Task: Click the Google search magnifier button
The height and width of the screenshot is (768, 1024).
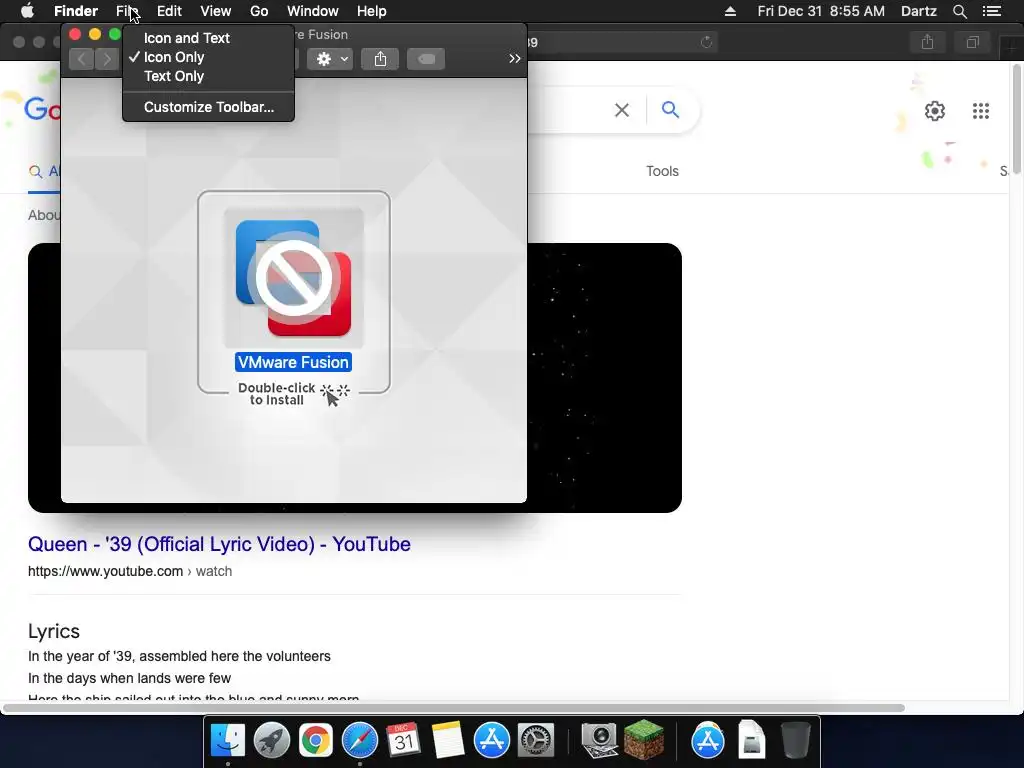Action: point(670,110)
